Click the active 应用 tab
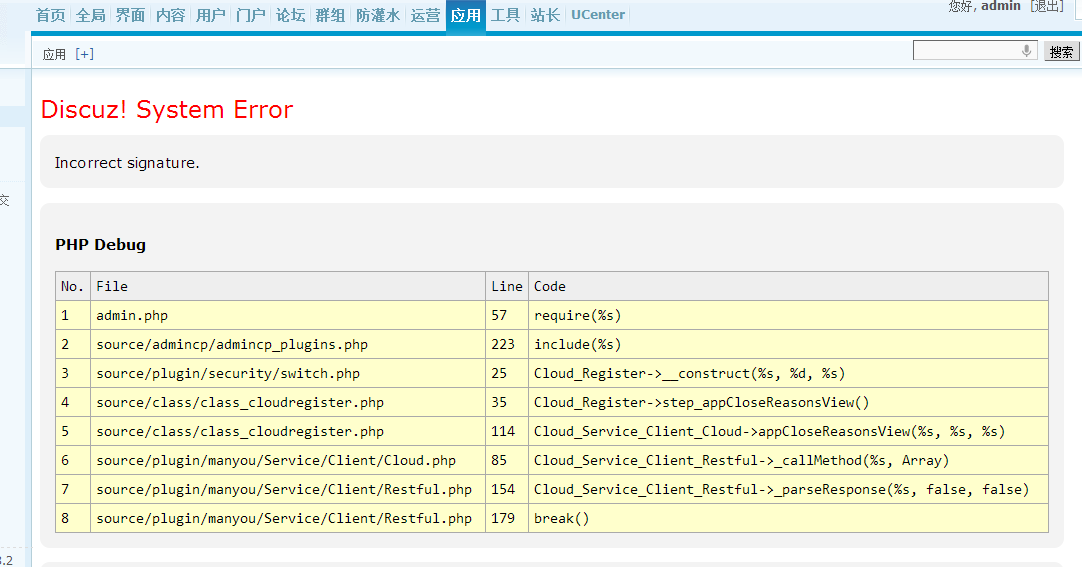 pos(466,15)
